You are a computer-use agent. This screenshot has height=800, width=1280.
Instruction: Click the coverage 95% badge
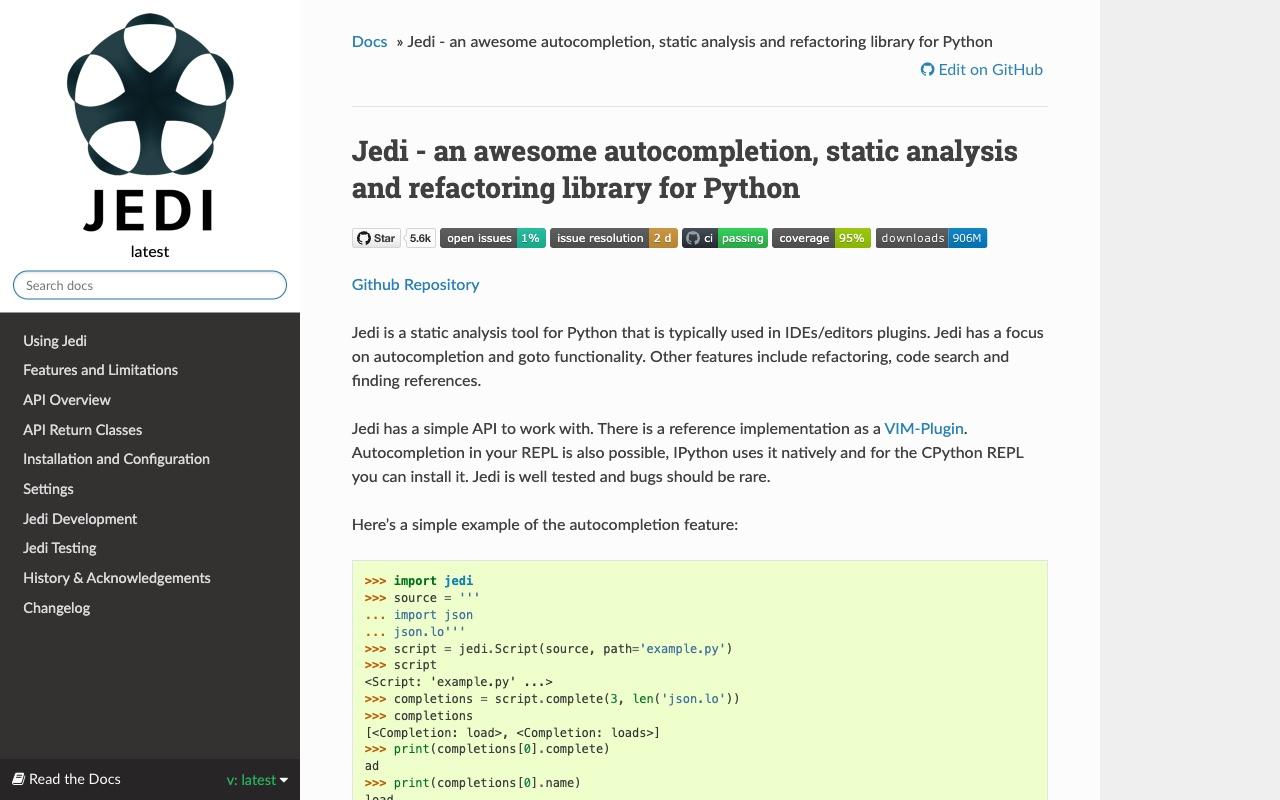pos(821,238)
